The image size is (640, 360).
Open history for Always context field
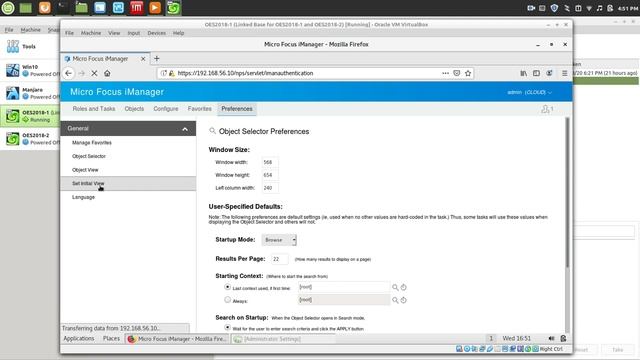[x=403, y=300]
